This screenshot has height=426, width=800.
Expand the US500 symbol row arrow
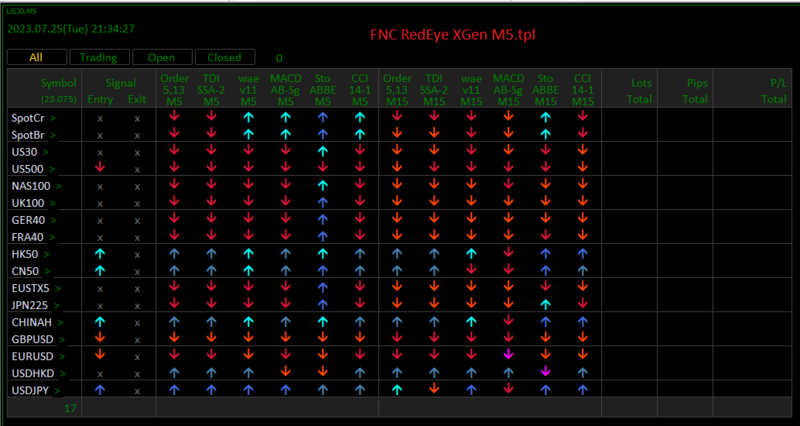pos(53,169)
